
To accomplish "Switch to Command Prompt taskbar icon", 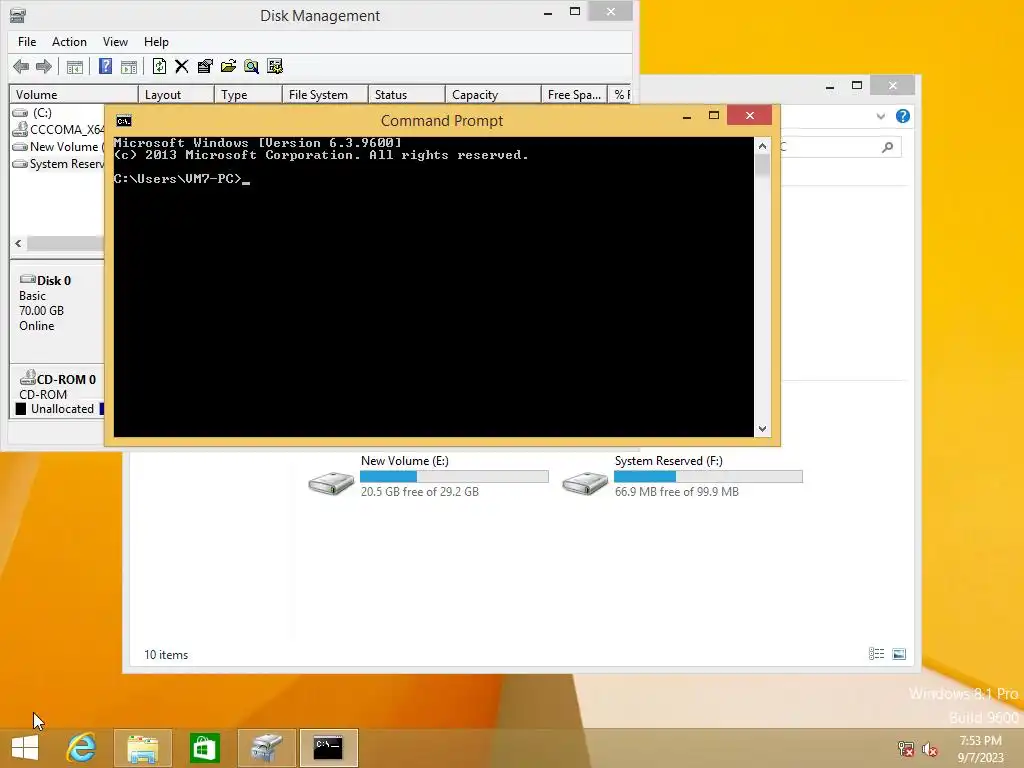I will point(328,748).
